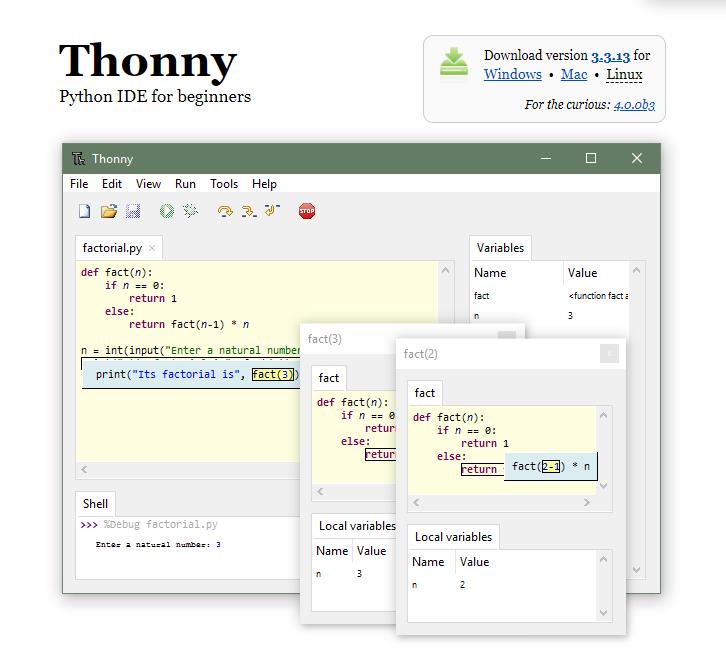
Task: Click the Step into debug icon
Action: 249,211
